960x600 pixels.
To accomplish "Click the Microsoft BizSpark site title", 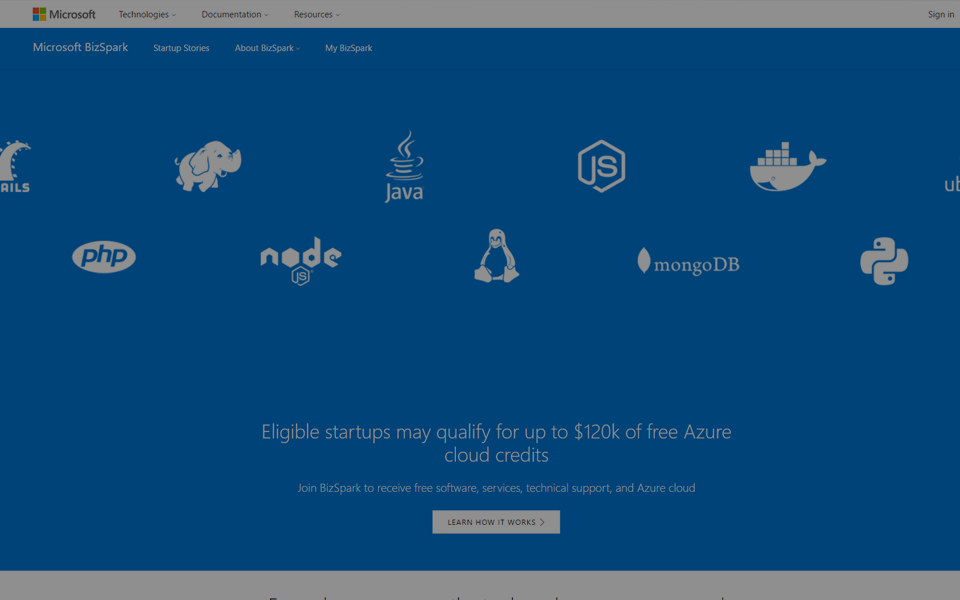I will coord(80,47).
